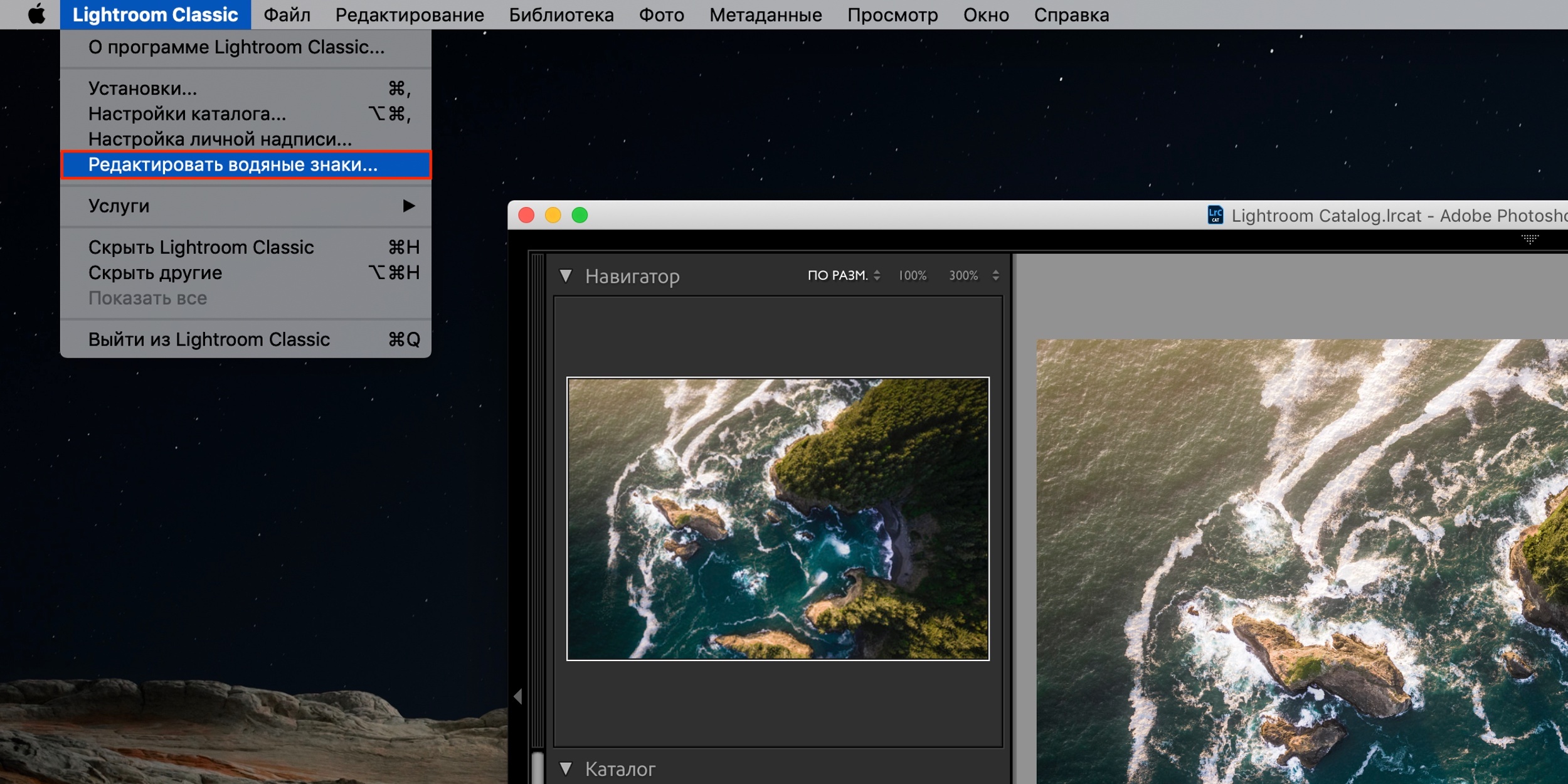Choose О программе Lightroom Classic

[246, 47]
